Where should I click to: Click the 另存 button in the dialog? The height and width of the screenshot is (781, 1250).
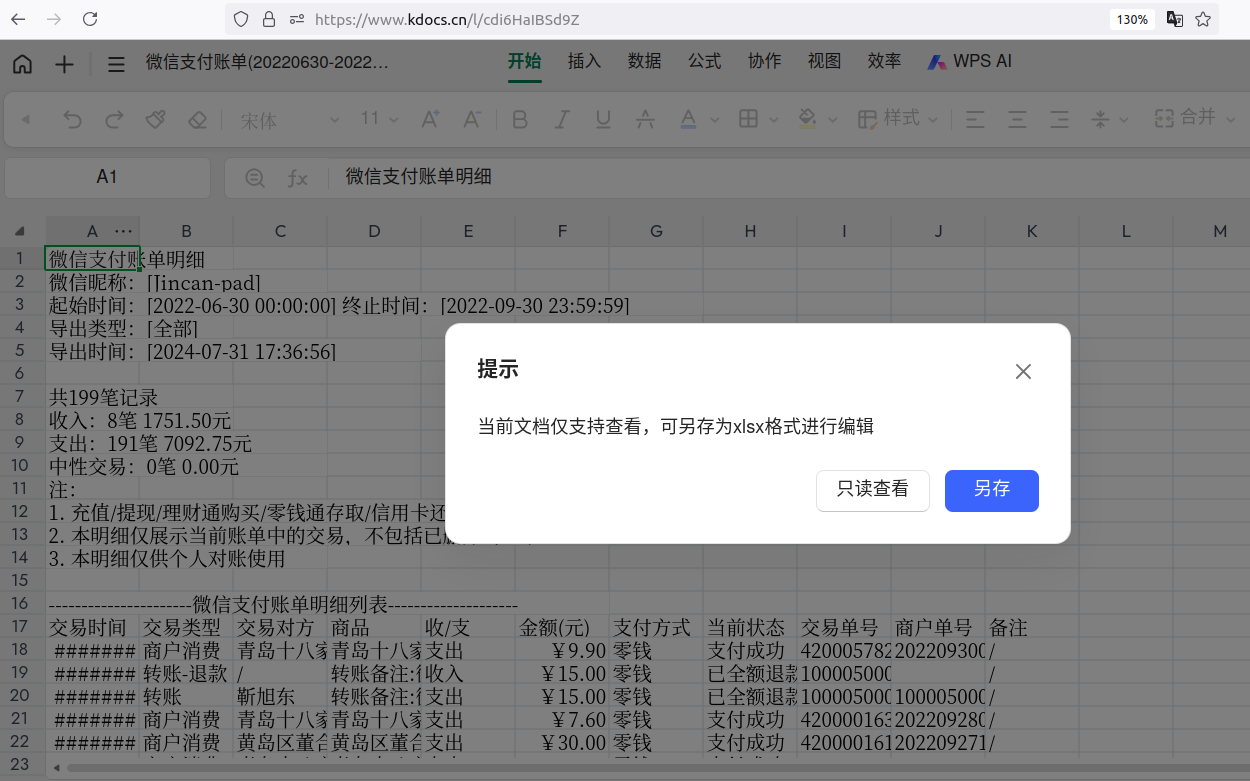coord(991,490)
